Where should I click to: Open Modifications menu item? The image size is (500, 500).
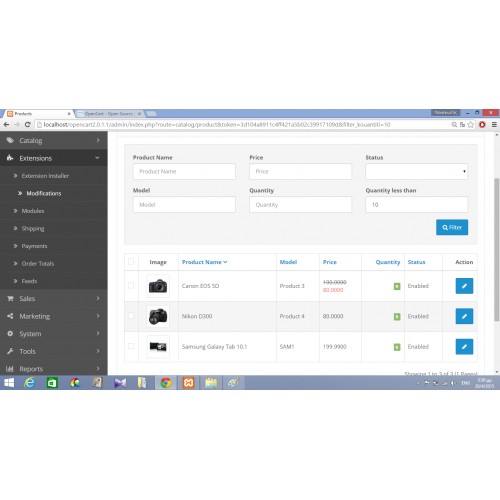[x=44, y=193]
